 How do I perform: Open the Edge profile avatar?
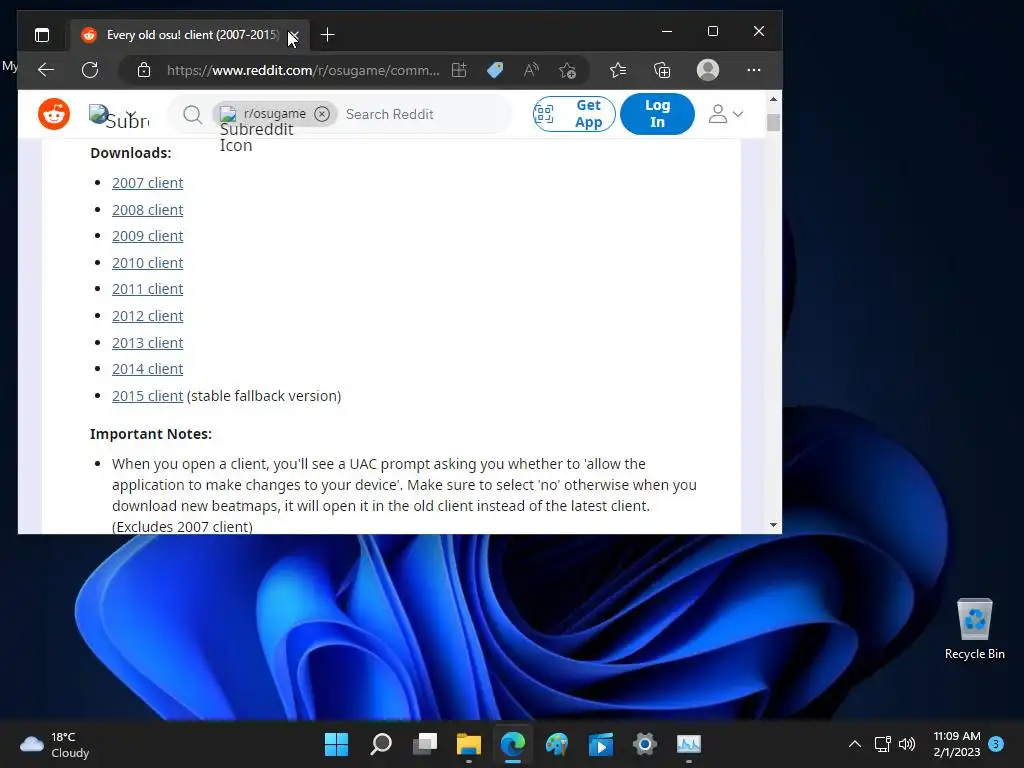tap(708, 70)
